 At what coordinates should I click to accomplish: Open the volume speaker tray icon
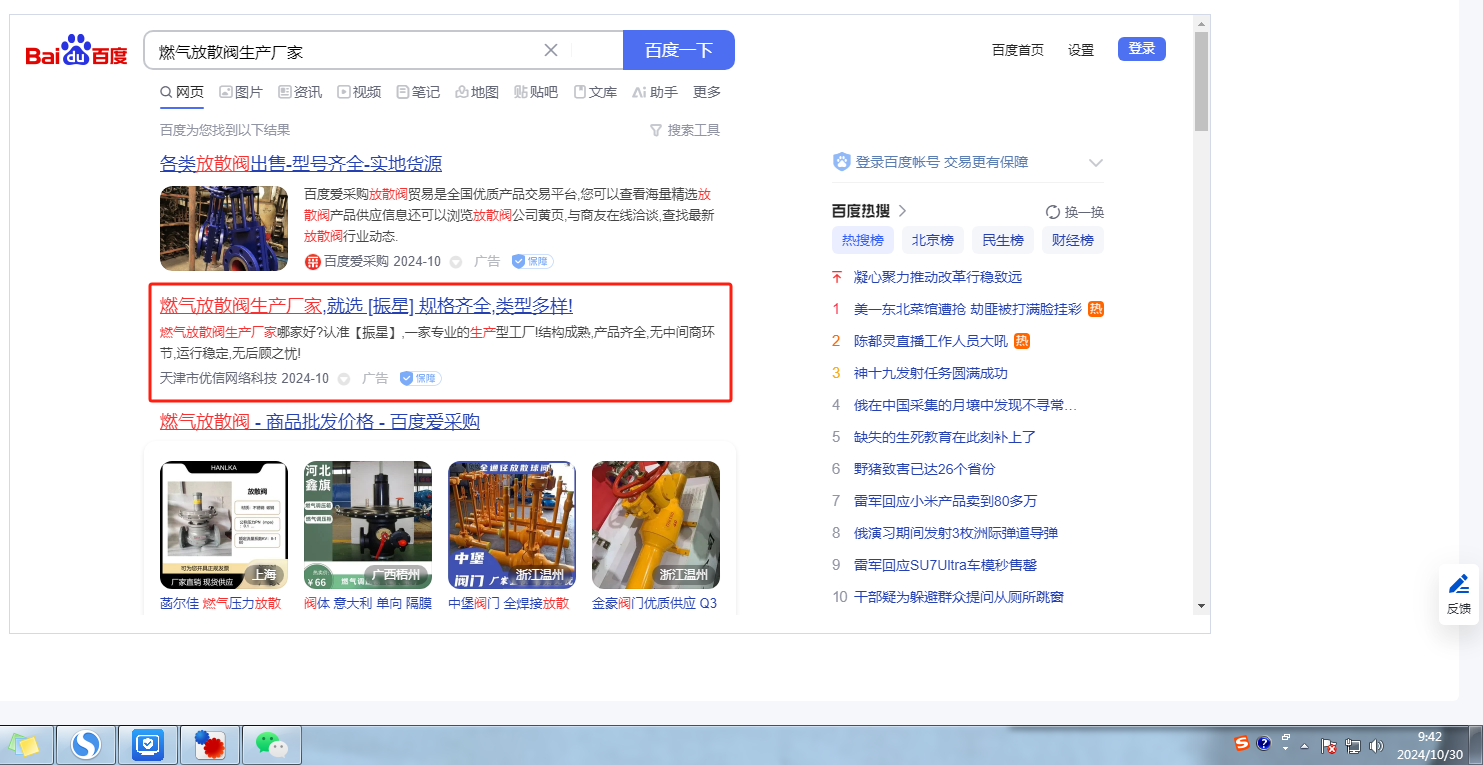pos(1376,745)
